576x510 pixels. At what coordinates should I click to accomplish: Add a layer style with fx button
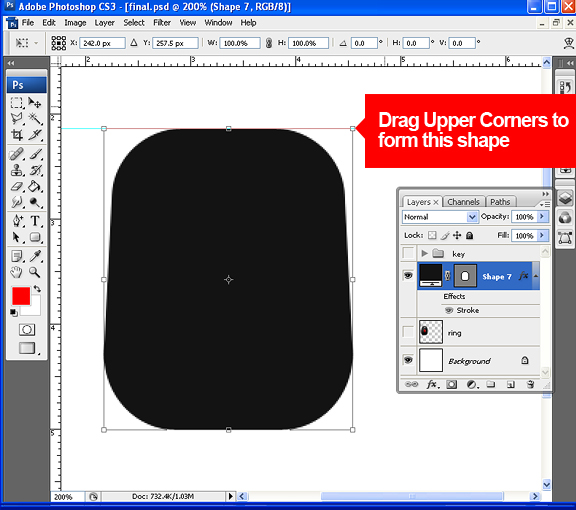432,384
